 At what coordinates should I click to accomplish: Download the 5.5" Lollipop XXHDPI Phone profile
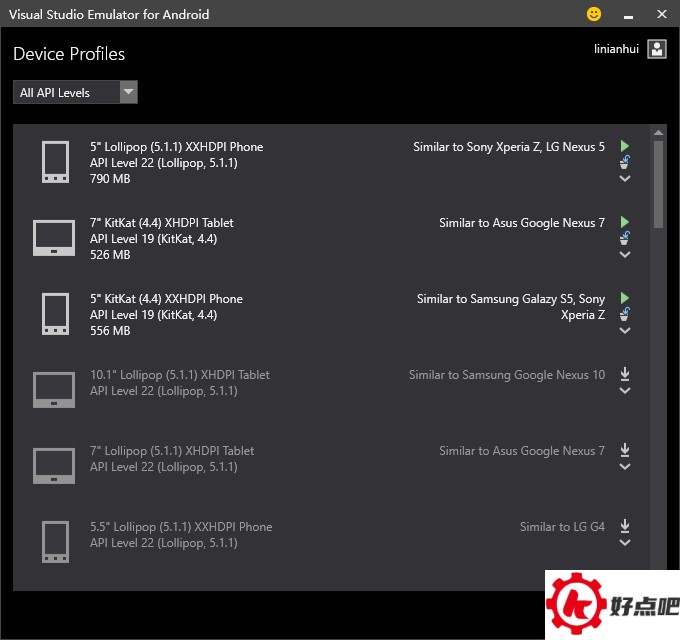coord(625,526)
